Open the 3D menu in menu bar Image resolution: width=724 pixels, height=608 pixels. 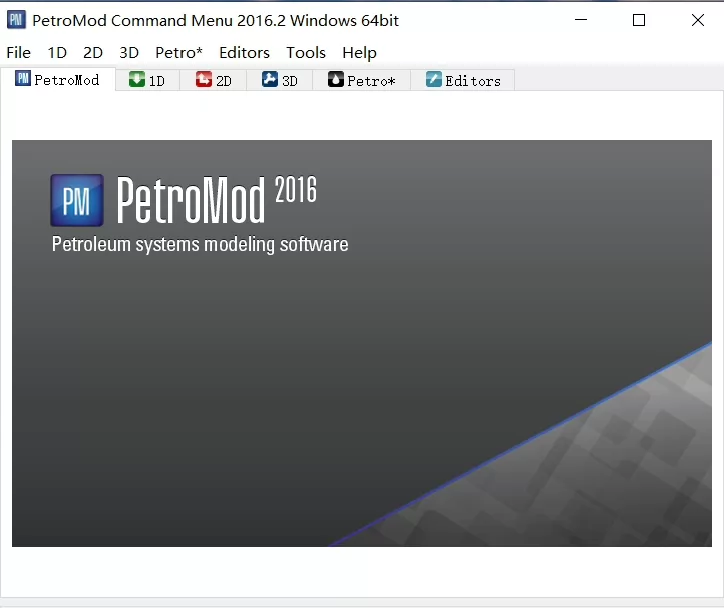click(129, 53)
